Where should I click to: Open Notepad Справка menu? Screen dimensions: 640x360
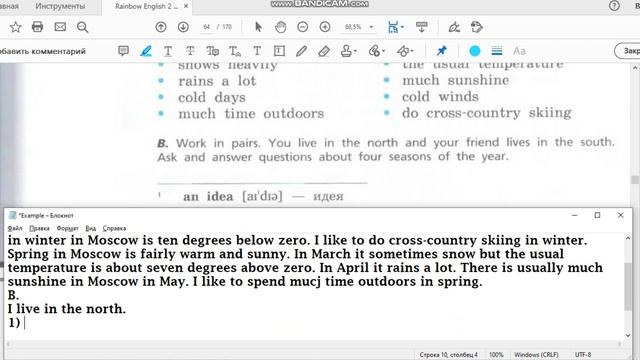114,228
